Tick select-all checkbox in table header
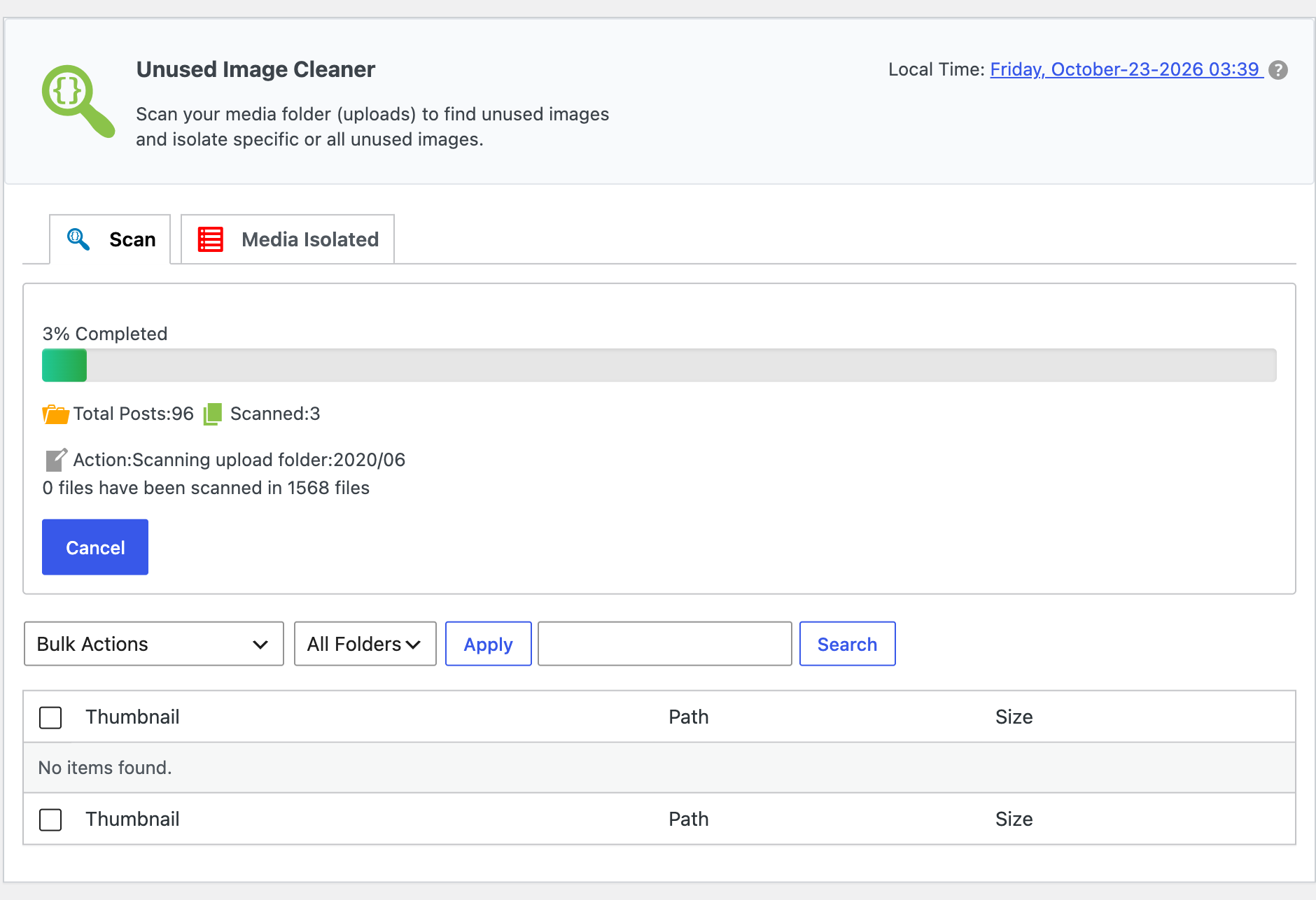This screenshot has height=900, width=1316. coord(50,717)
